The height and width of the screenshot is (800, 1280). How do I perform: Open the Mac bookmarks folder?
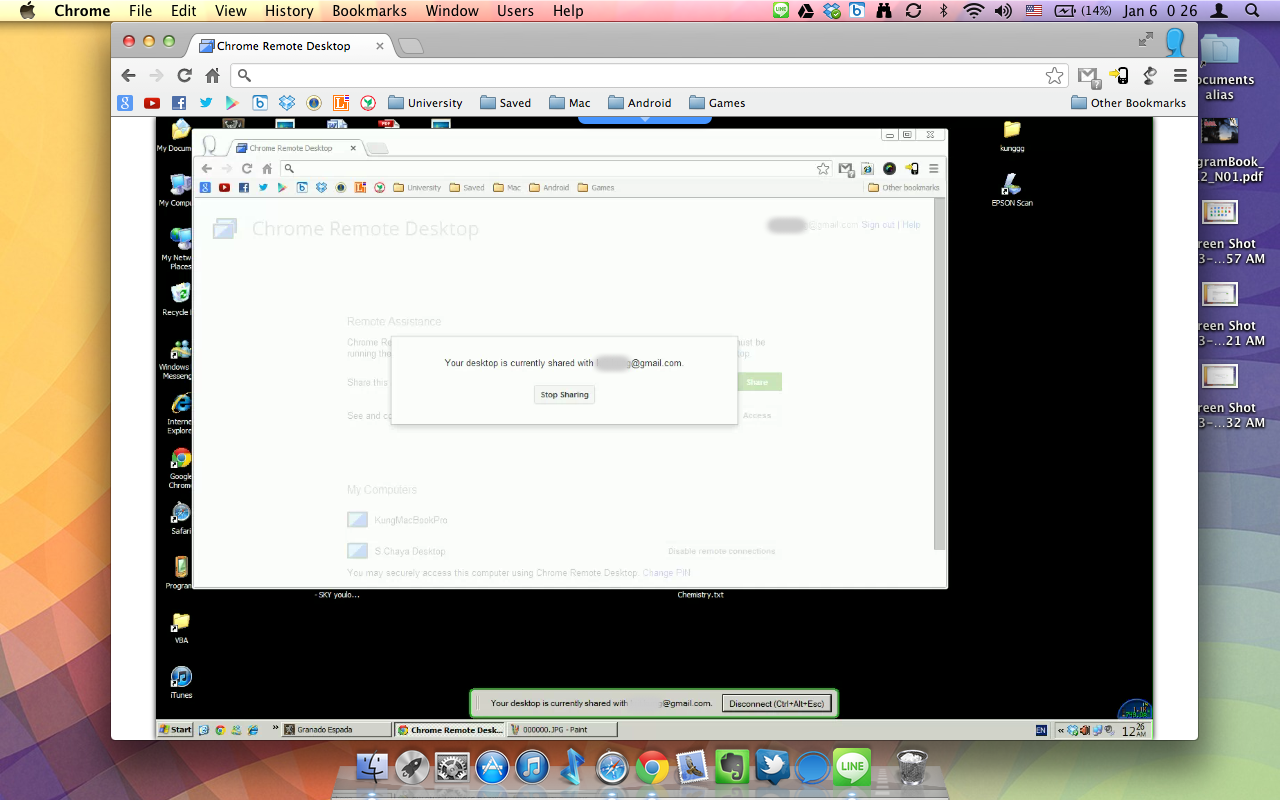click(x=569, y=103)
